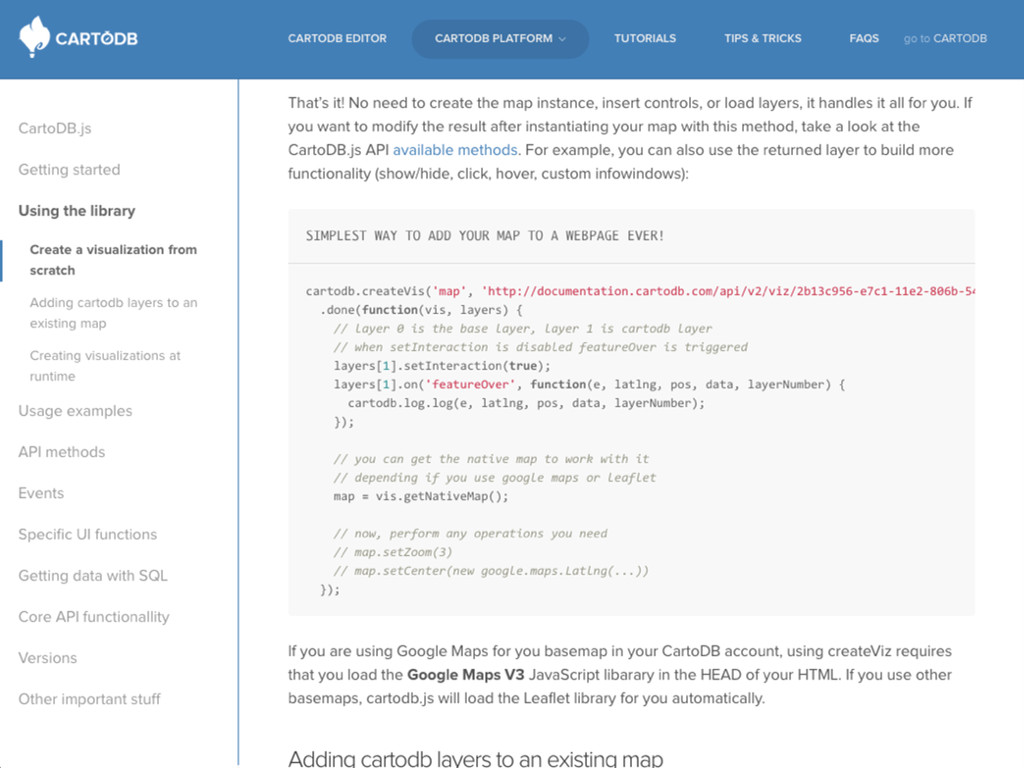Jump to 'Adding cartodb layers to an existing map' sidebar item
The image size is (1024, 768).
114,313
